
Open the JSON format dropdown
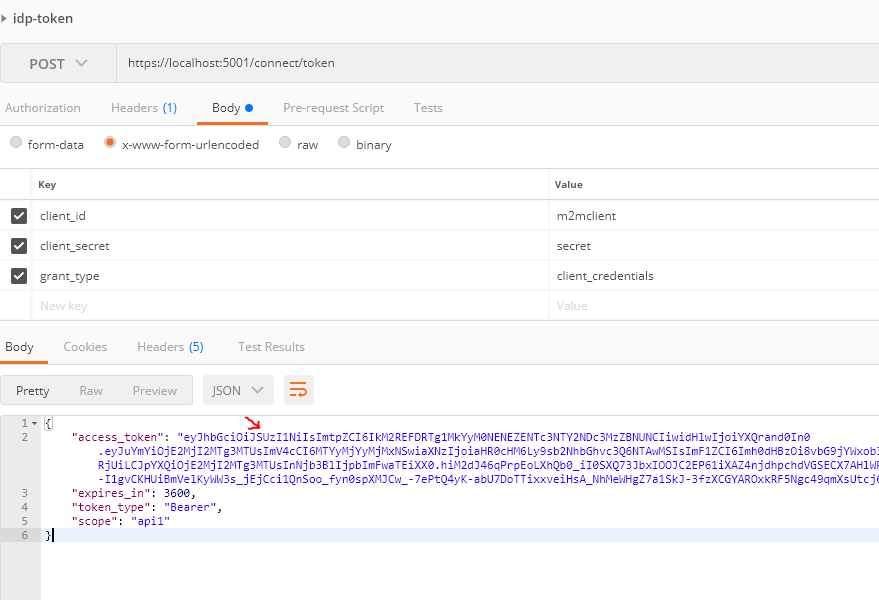238,391
